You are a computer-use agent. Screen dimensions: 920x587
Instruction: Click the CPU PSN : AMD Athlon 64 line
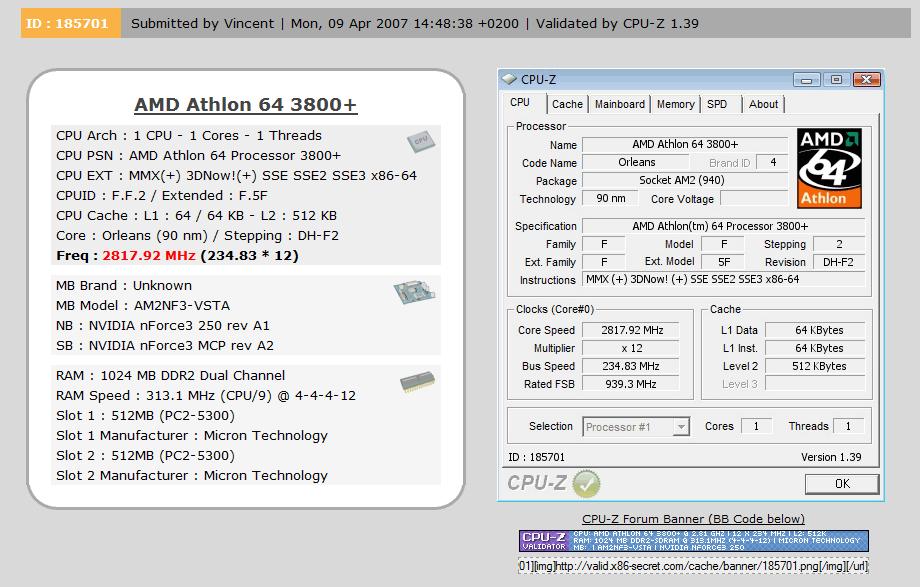pos(198,156)
